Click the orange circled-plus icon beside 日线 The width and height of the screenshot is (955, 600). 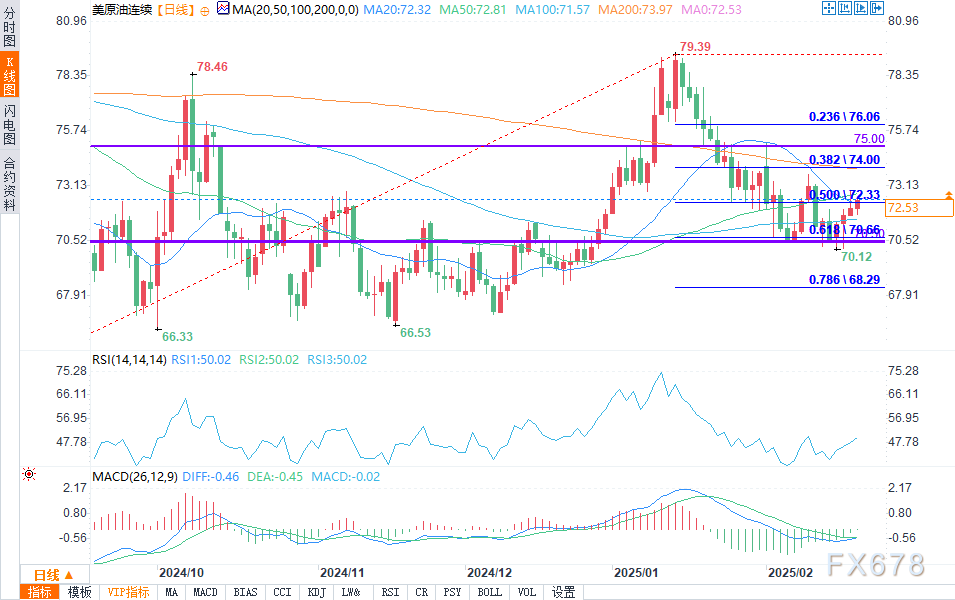(x=205, y=11)
